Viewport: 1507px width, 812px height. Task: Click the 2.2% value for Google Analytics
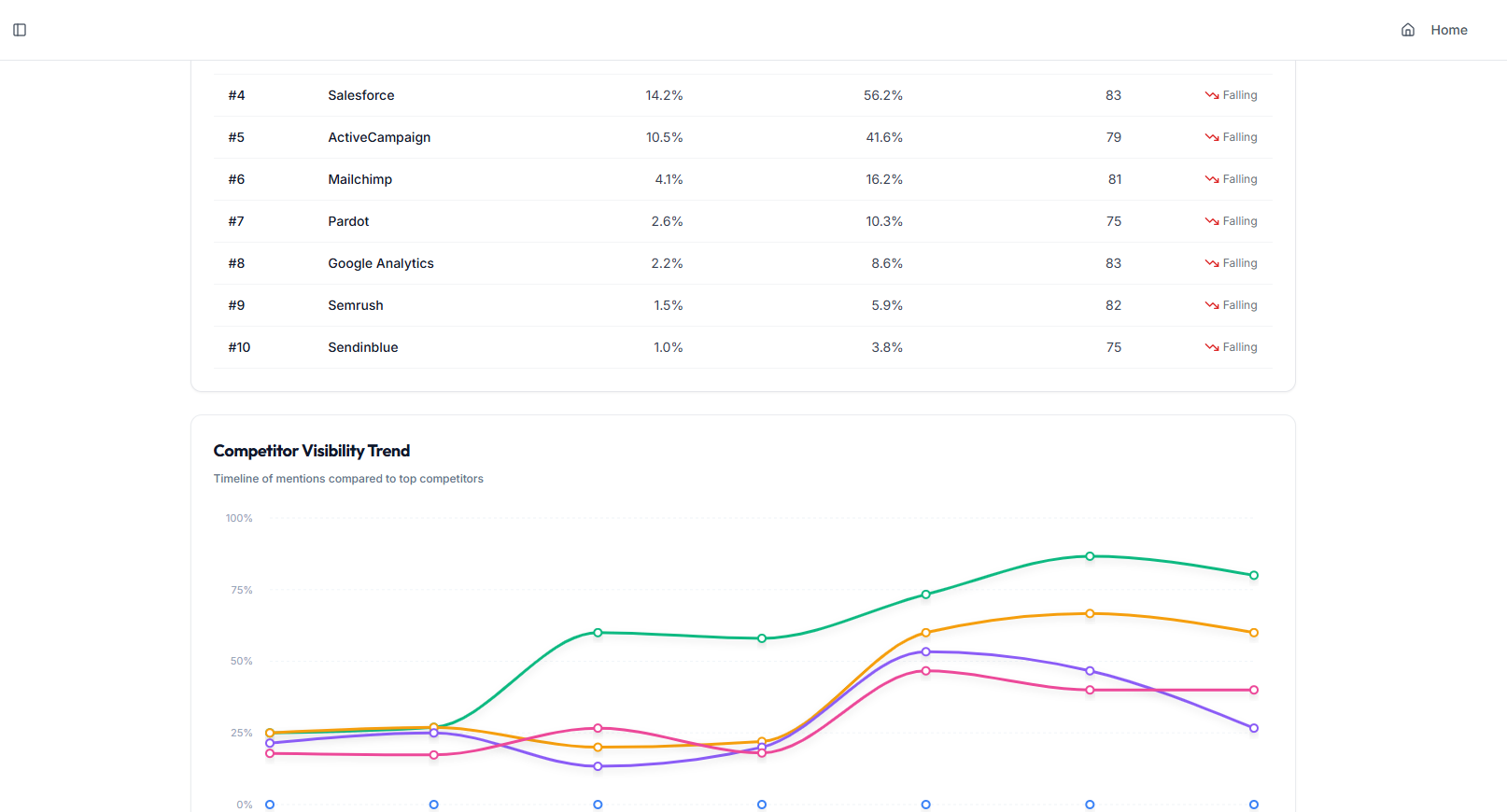click(x=667, y=263)
